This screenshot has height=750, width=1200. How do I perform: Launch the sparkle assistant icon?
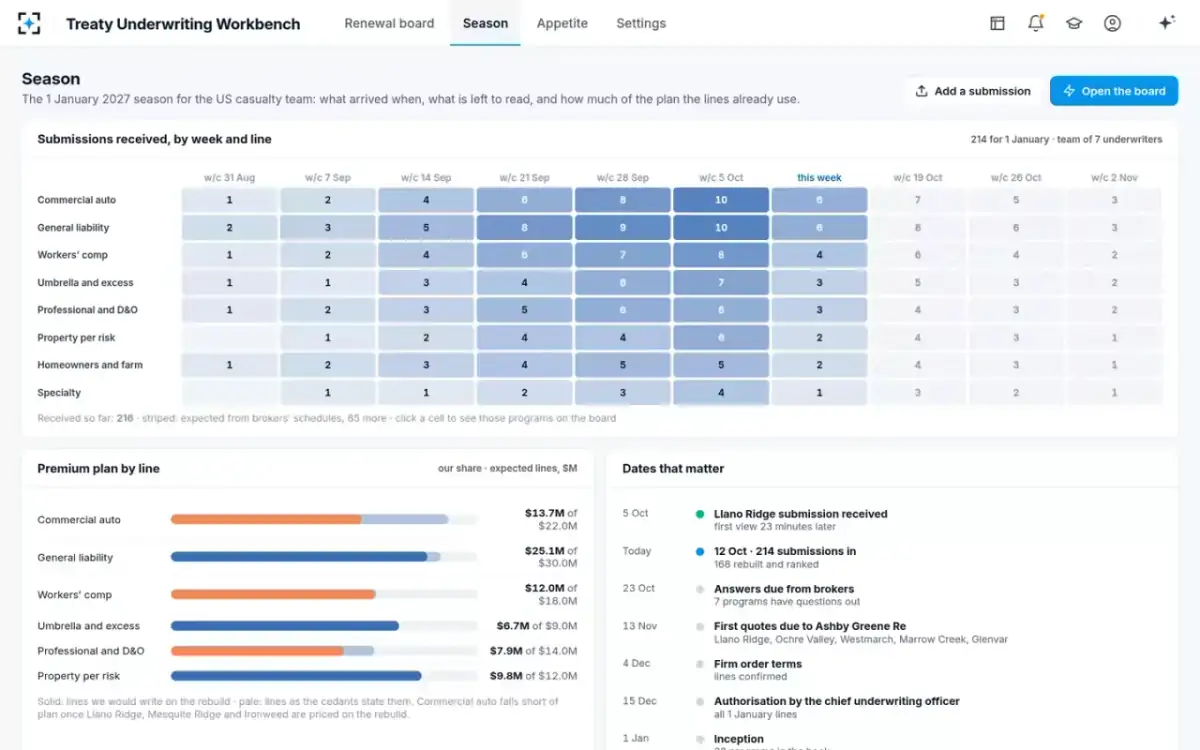click(x=1166, y=23)
